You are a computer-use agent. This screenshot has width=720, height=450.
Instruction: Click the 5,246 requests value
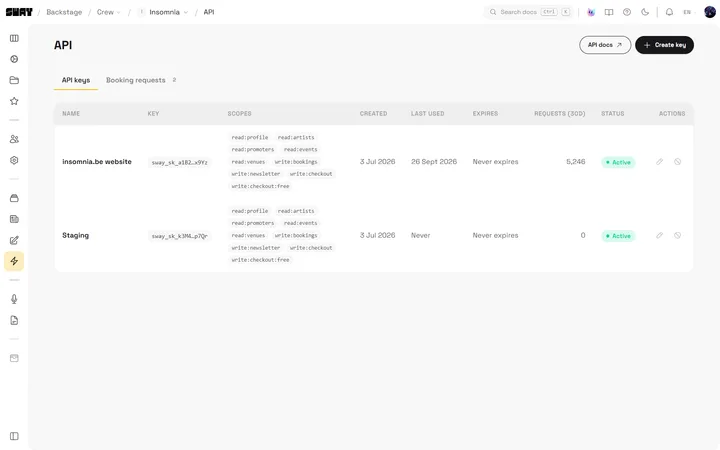tap(575, 162)
